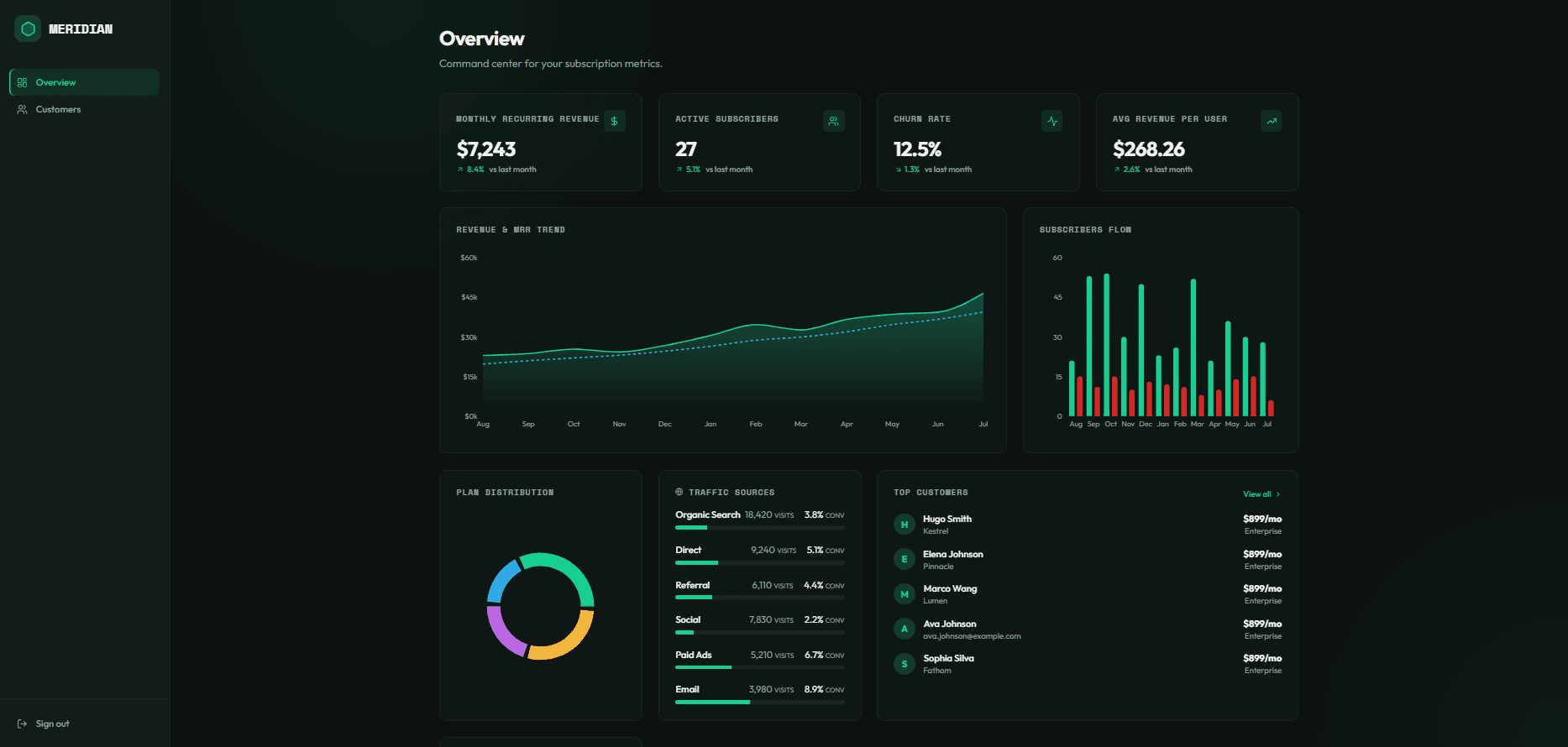Screen dimensions: 1568x747
Task: Click the users icon on Active Subscribers card
Action: 833,121
